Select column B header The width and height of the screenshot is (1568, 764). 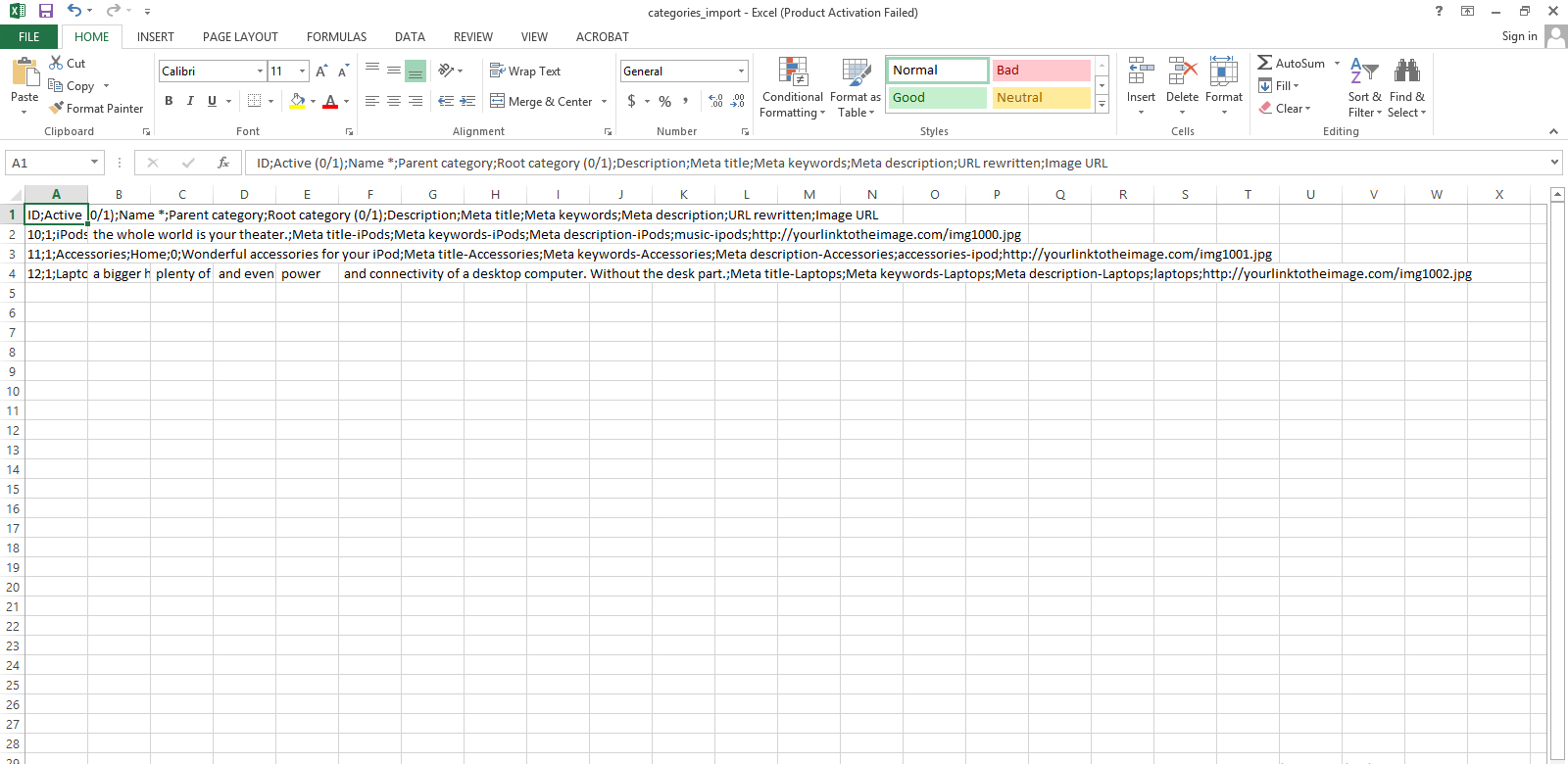tap(120, 194)
